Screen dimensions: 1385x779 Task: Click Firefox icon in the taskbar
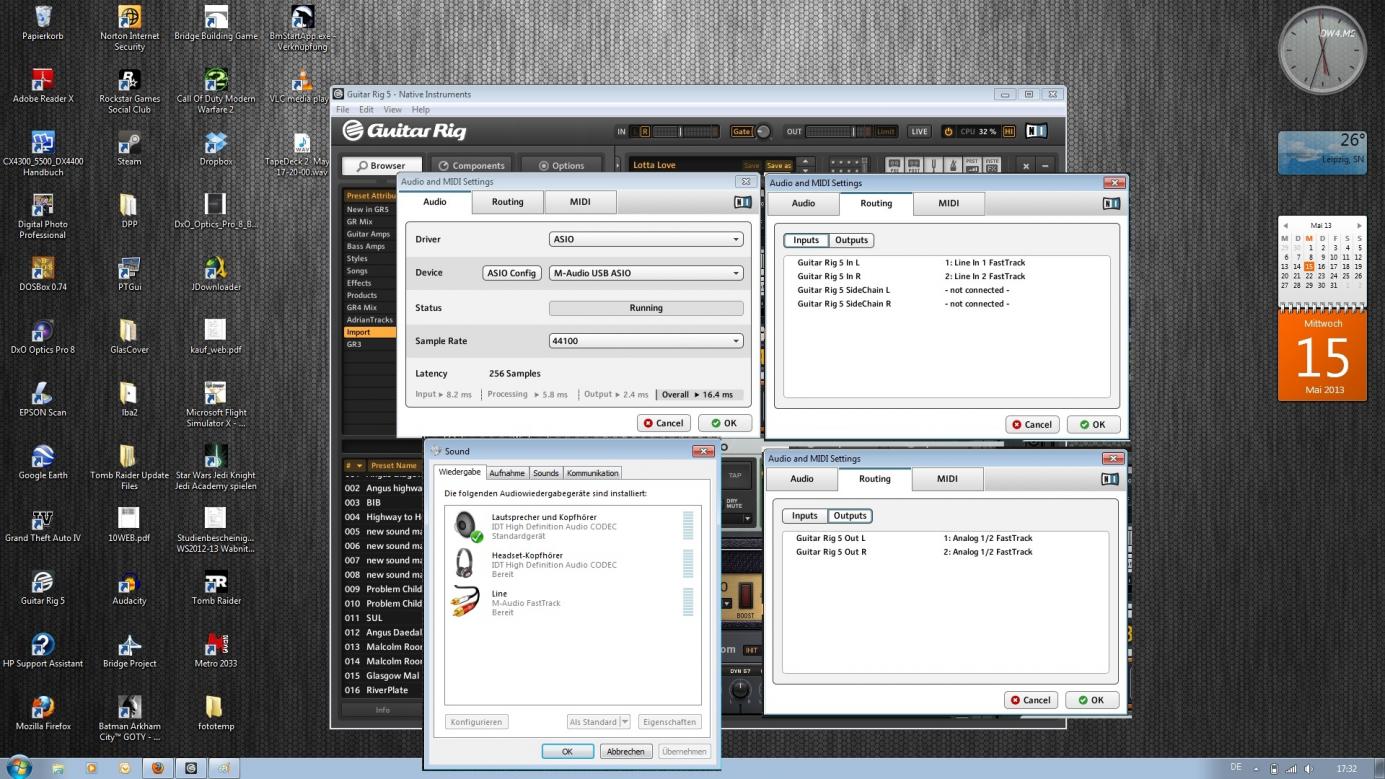tap(157, 768)
